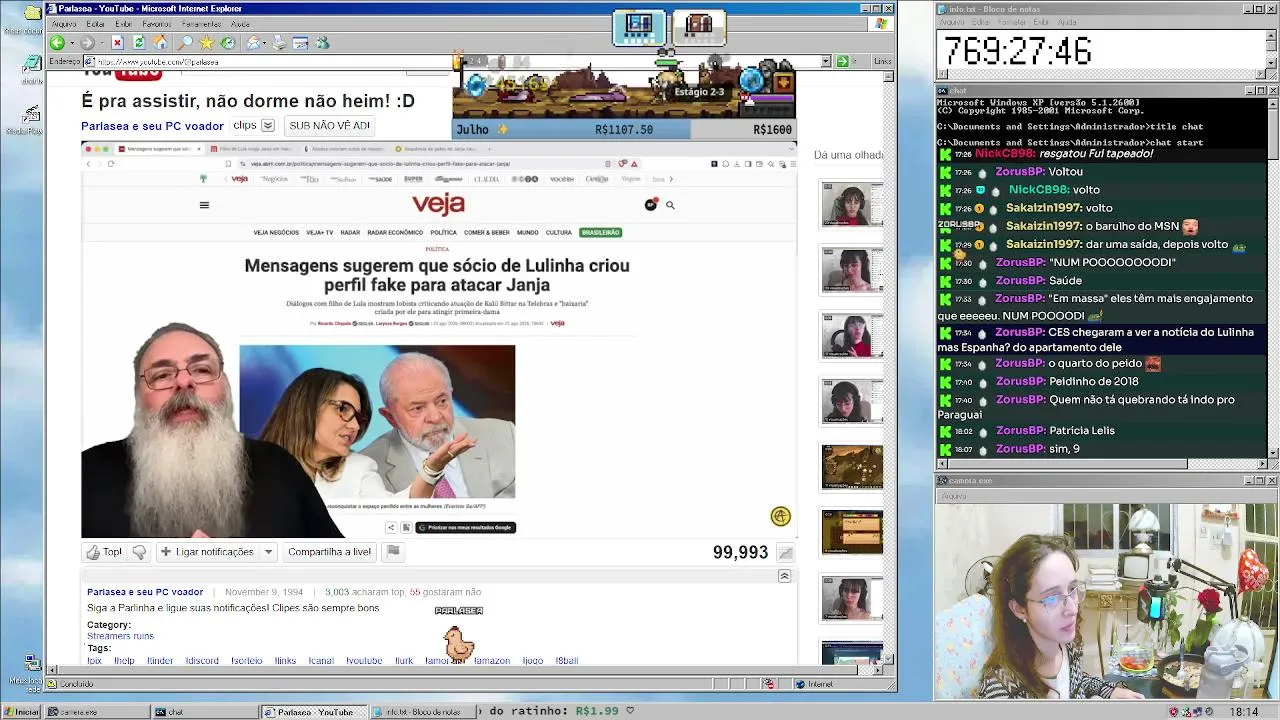
Task: Click the Internet zone globe in status bar
Action: [801, 684]
